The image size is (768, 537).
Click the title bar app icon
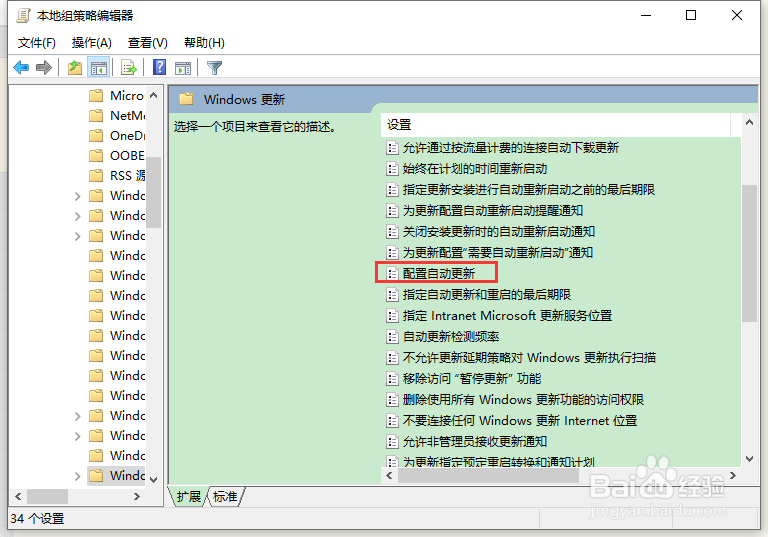[24, 16]
